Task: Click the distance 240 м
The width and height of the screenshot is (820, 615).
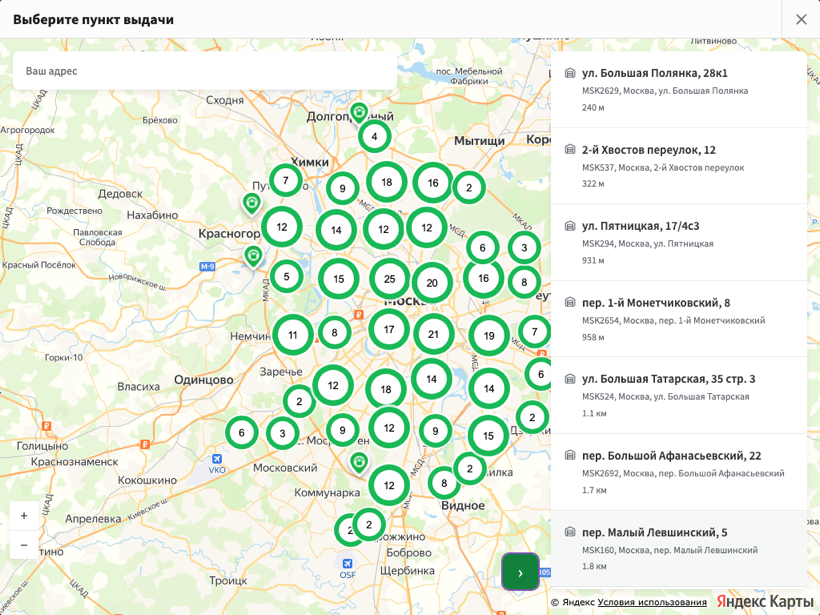Action: click(x=593, y=108)
